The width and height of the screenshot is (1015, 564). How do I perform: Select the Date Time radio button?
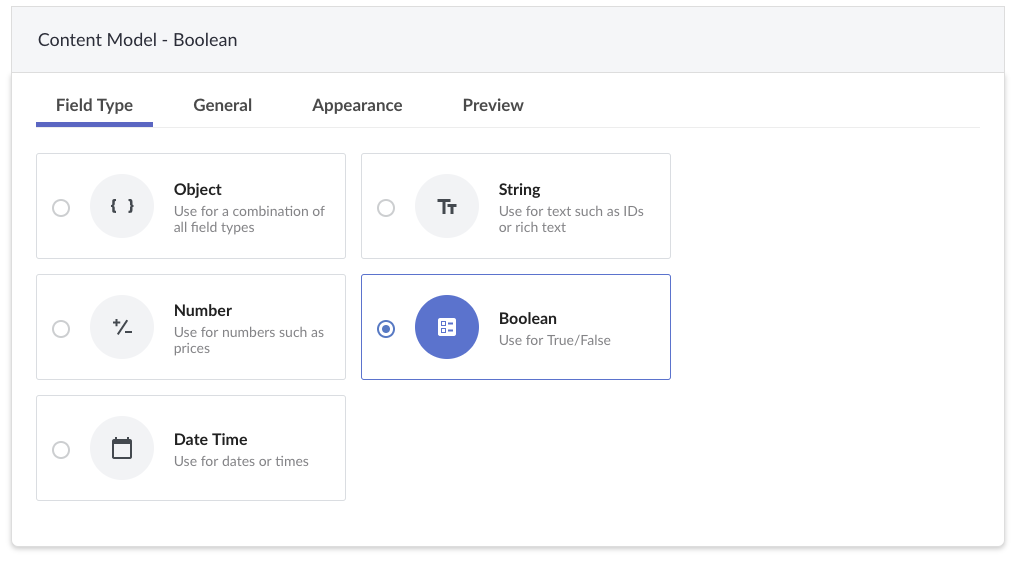tap(61, 450)
